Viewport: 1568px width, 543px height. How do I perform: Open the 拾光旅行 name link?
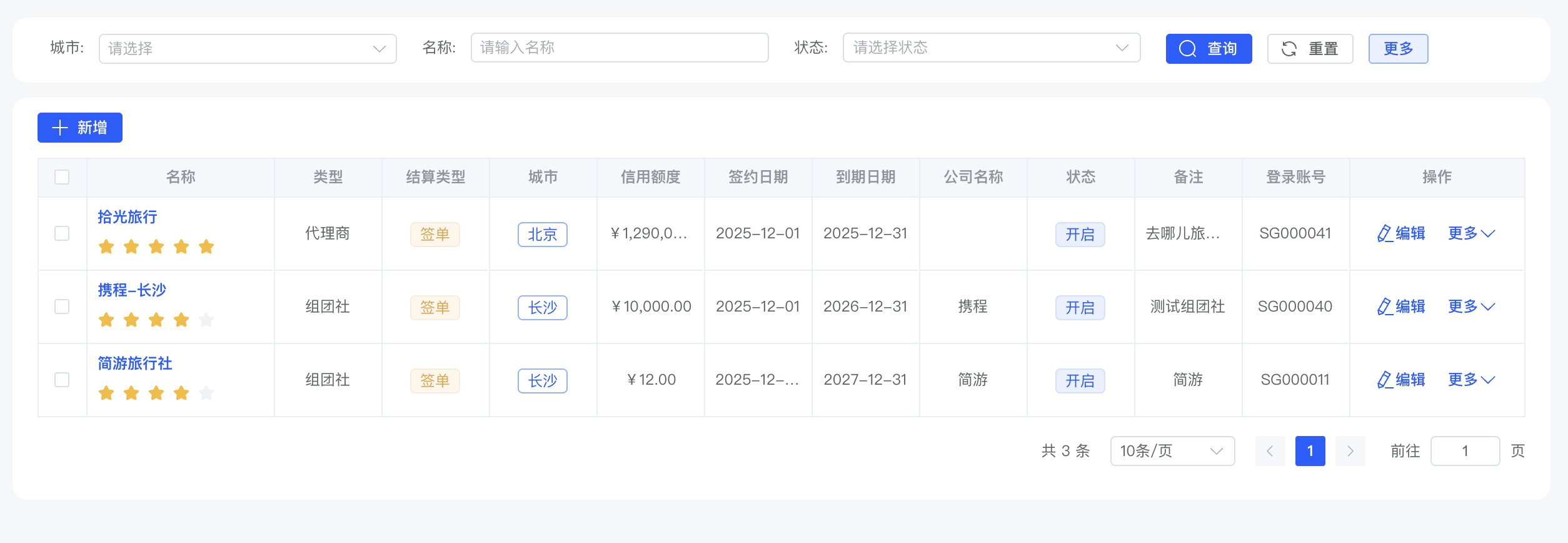128,217
